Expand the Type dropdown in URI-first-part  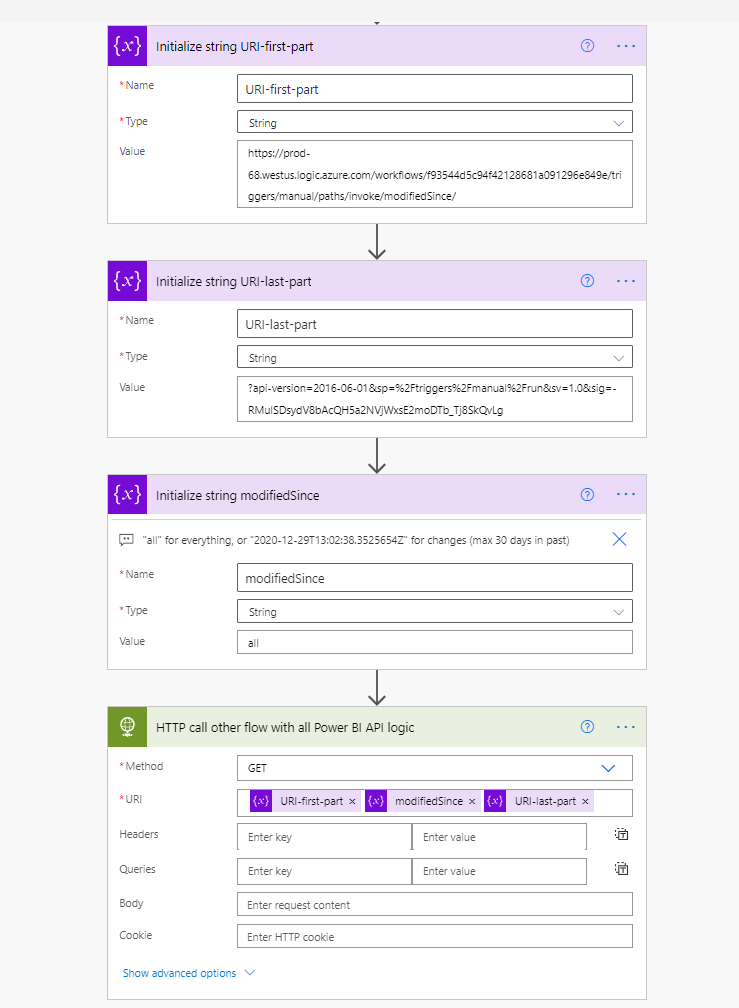click(x=434, y=122)
